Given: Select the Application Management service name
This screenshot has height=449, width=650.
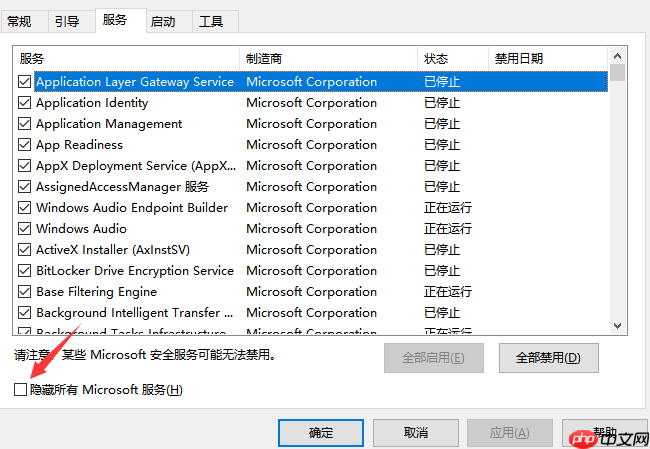Looking at the screenshot, I should point(109,124).
